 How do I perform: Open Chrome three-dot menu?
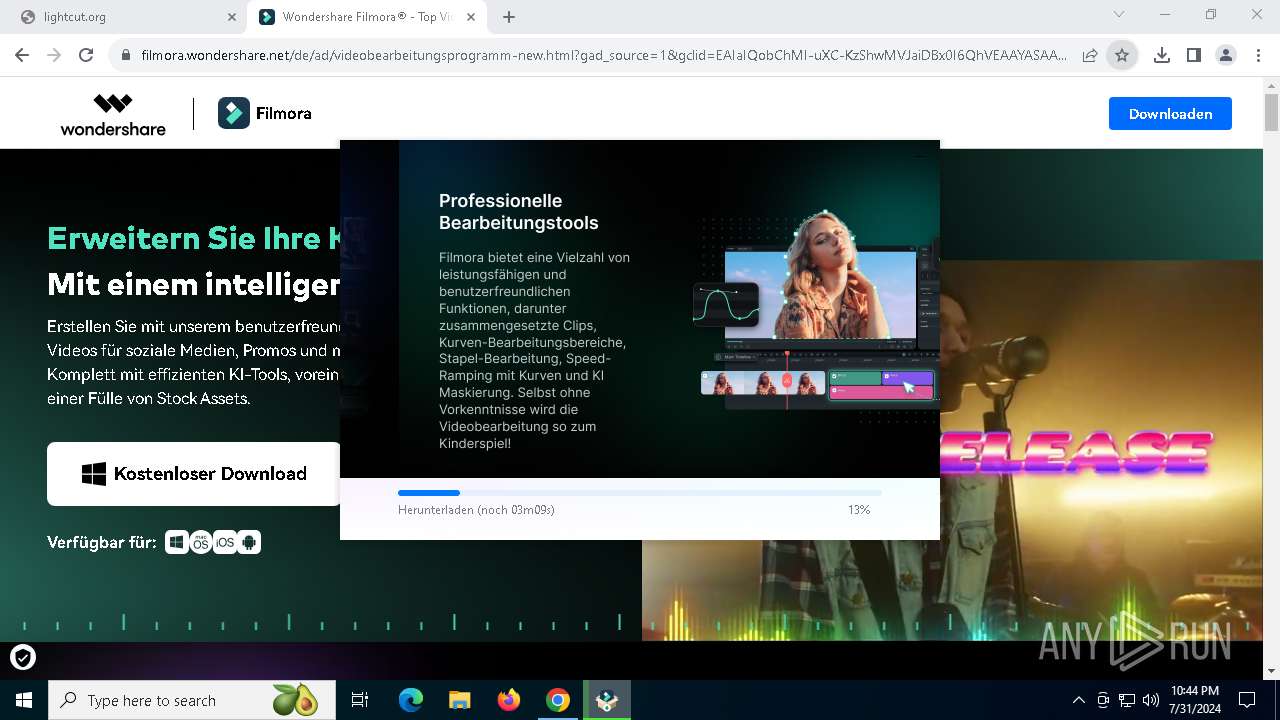point(1258,56)
